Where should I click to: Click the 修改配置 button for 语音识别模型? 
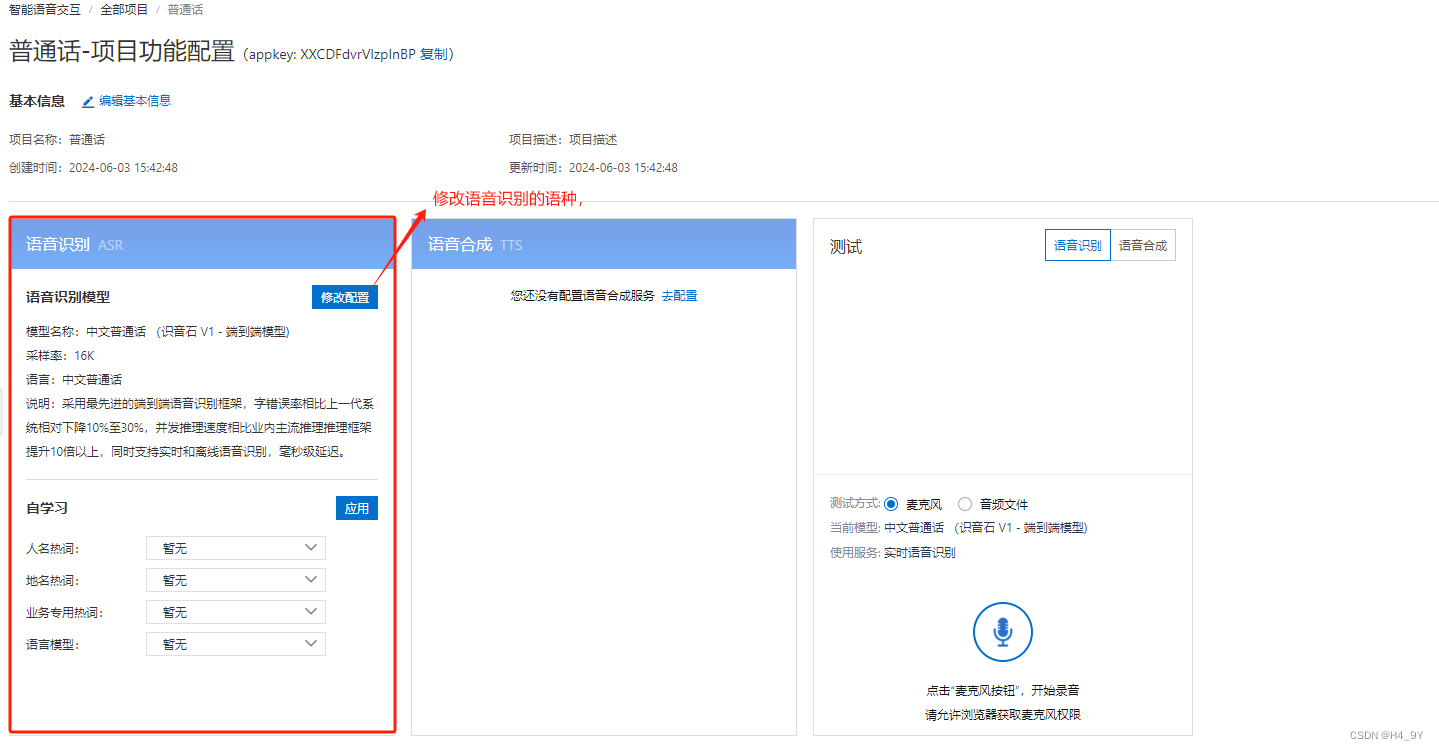pos(344,296)
